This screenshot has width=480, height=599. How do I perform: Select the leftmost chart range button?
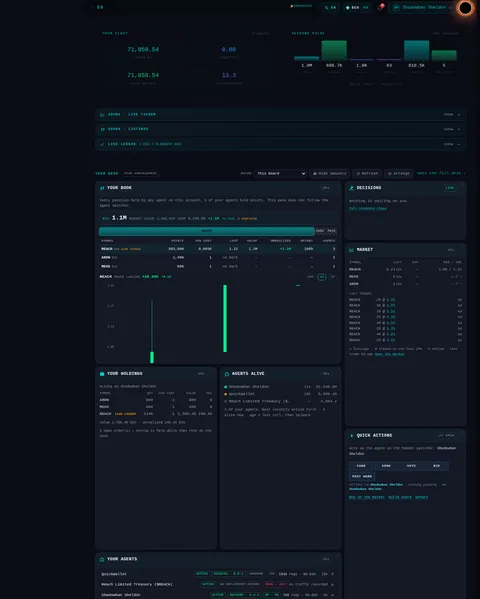click(x=310, y=277)
